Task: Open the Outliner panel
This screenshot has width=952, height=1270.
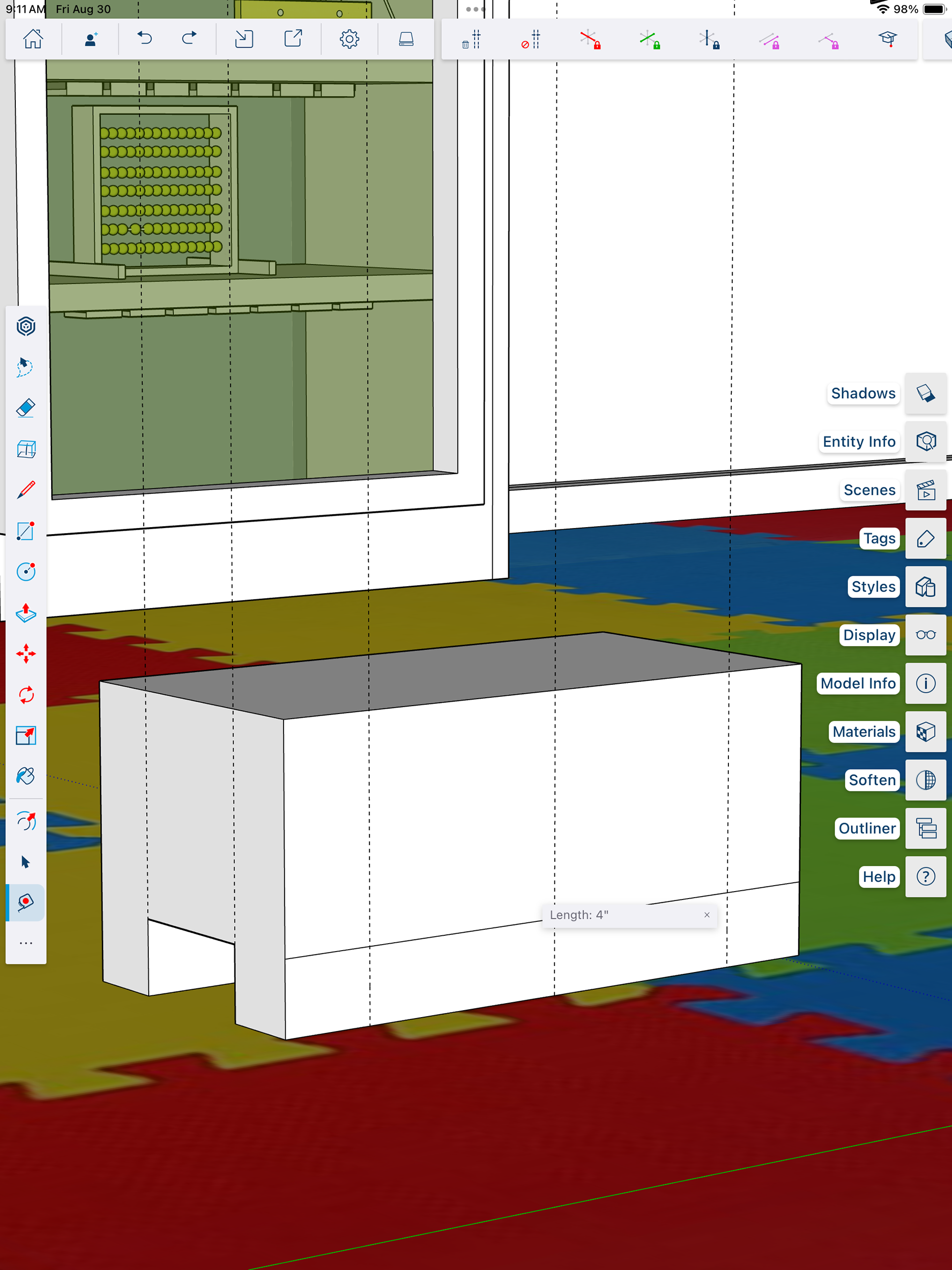Action: coord(926,829)
